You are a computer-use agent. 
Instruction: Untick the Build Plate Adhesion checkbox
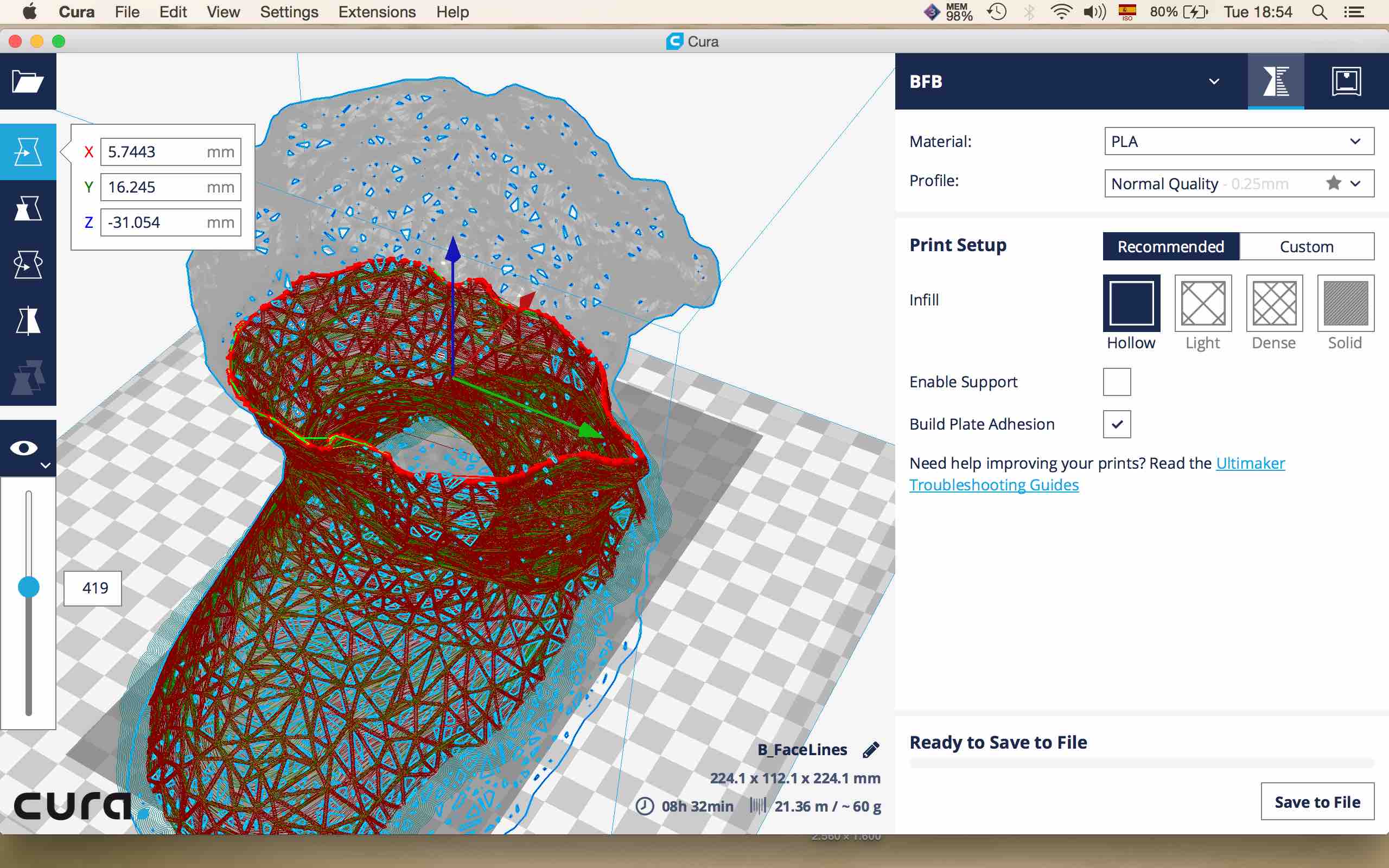tap(1117, 424)
